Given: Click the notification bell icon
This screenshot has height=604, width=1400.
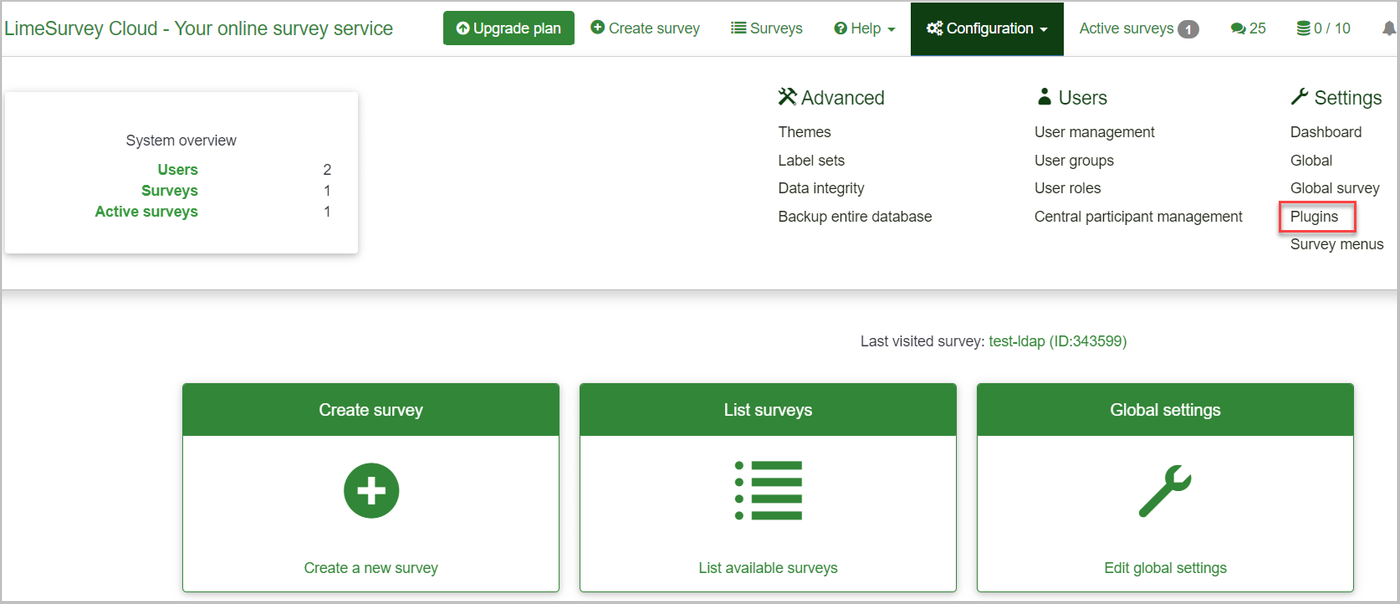Looking at the screenshot, I should click(x=1389, y=28).
